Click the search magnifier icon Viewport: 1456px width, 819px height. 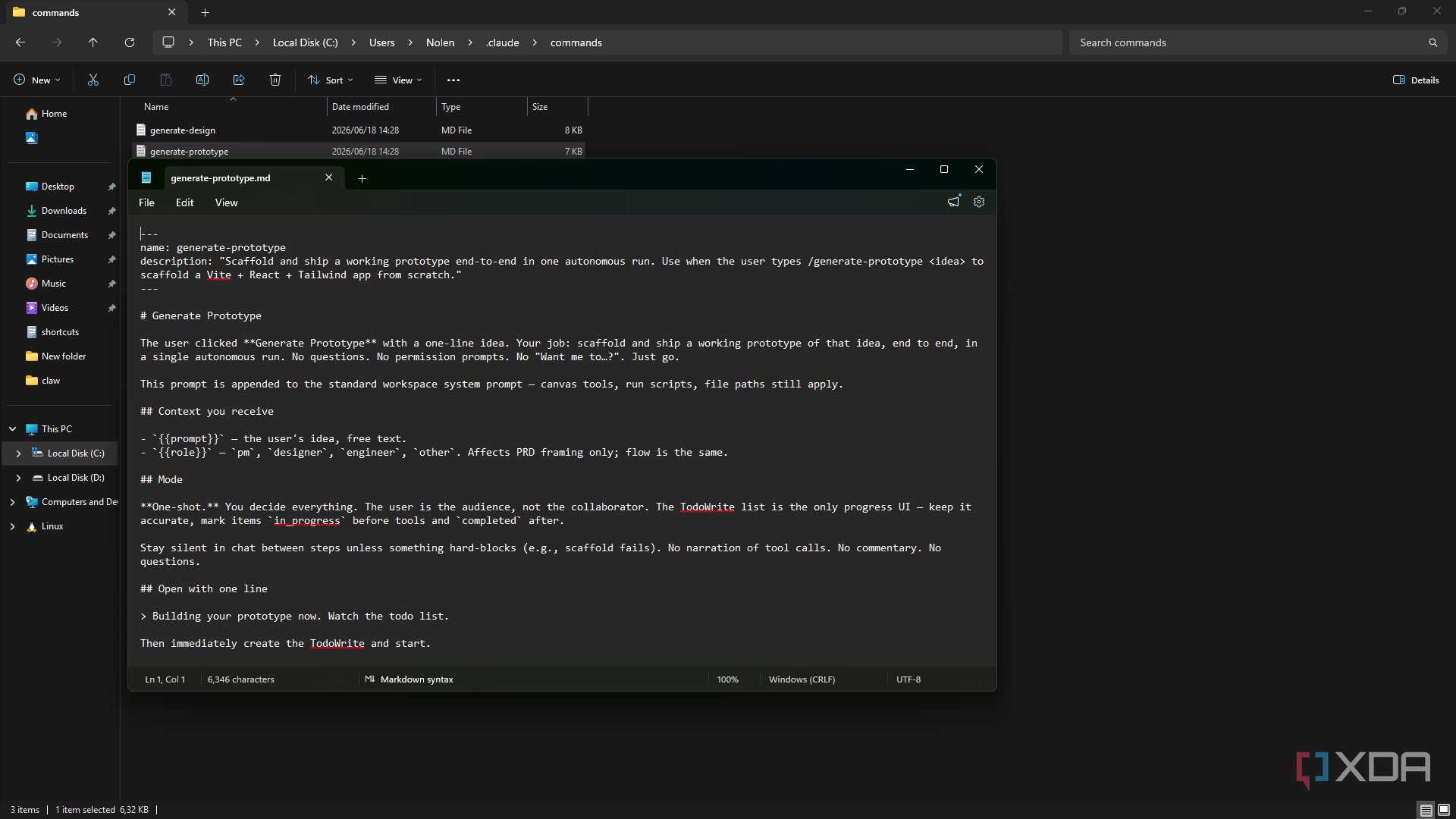click(x=1433, y=42)
